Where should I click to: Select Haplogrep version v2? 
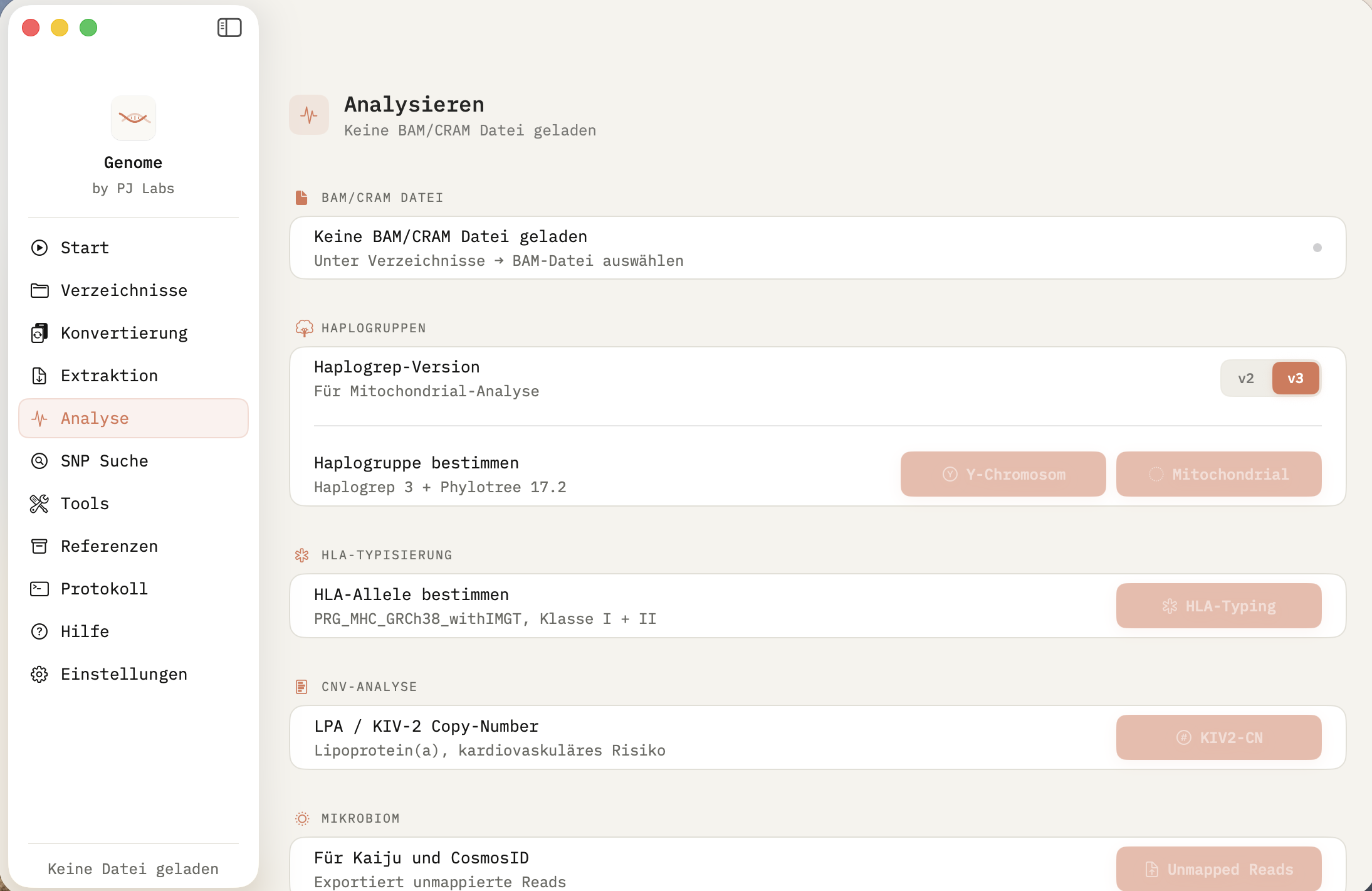point(1245,378)
